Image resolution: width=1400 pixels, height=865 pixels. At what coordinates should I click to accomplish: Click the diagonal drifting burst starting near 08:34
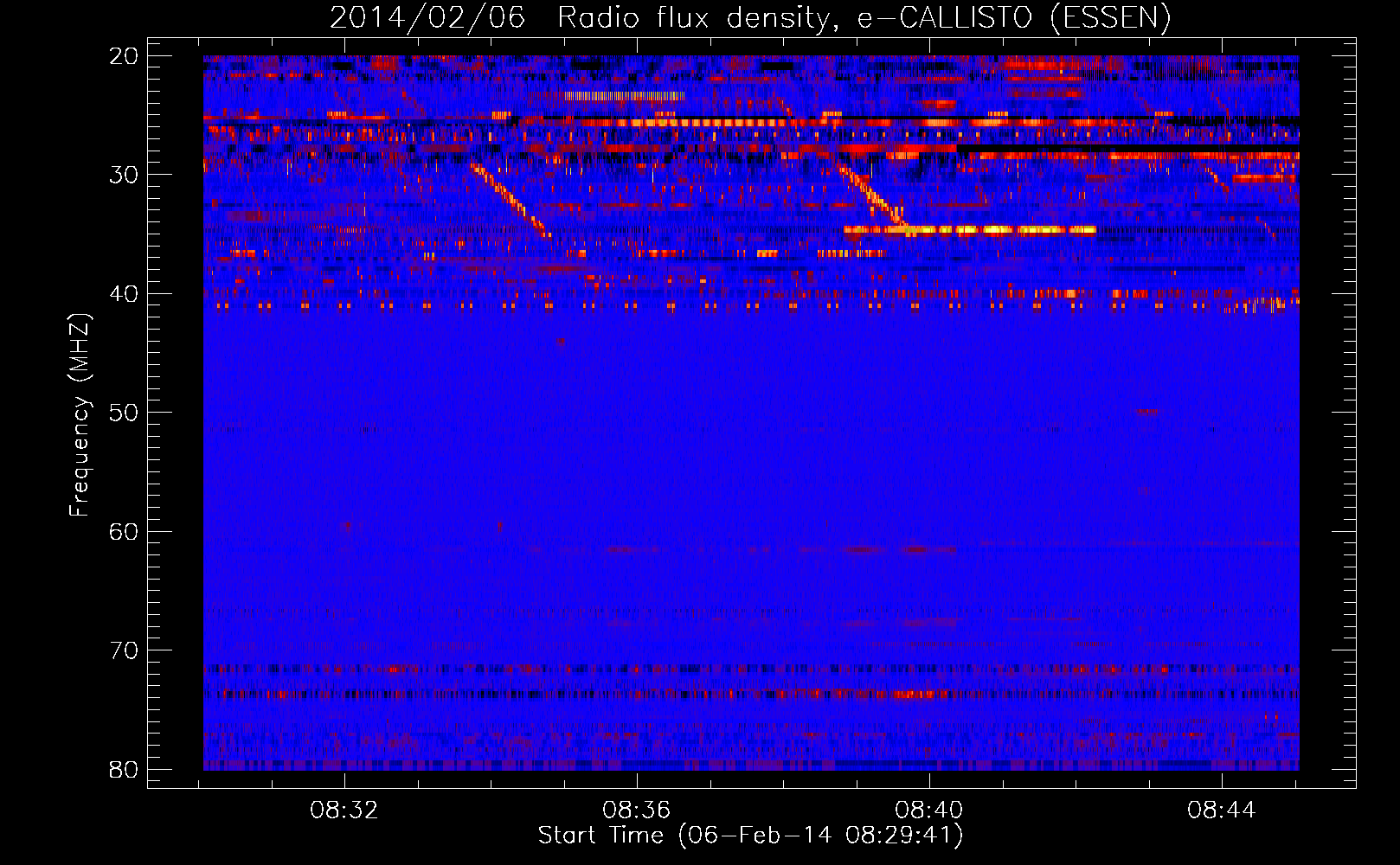(511, 201)
